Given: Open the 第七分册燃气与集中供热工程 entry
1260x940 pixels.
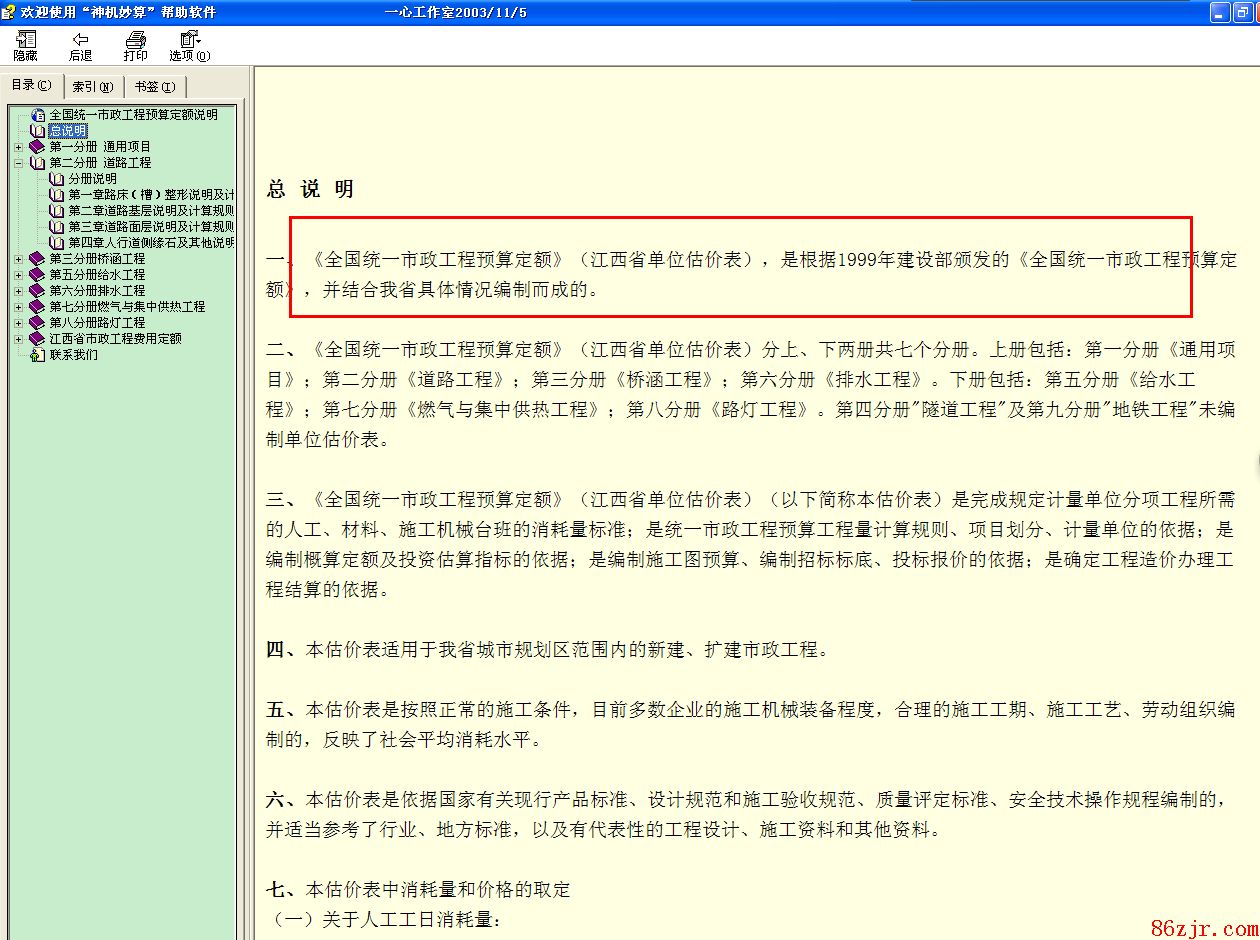Looking at the screenshot, I should click(x=127, y=307).
